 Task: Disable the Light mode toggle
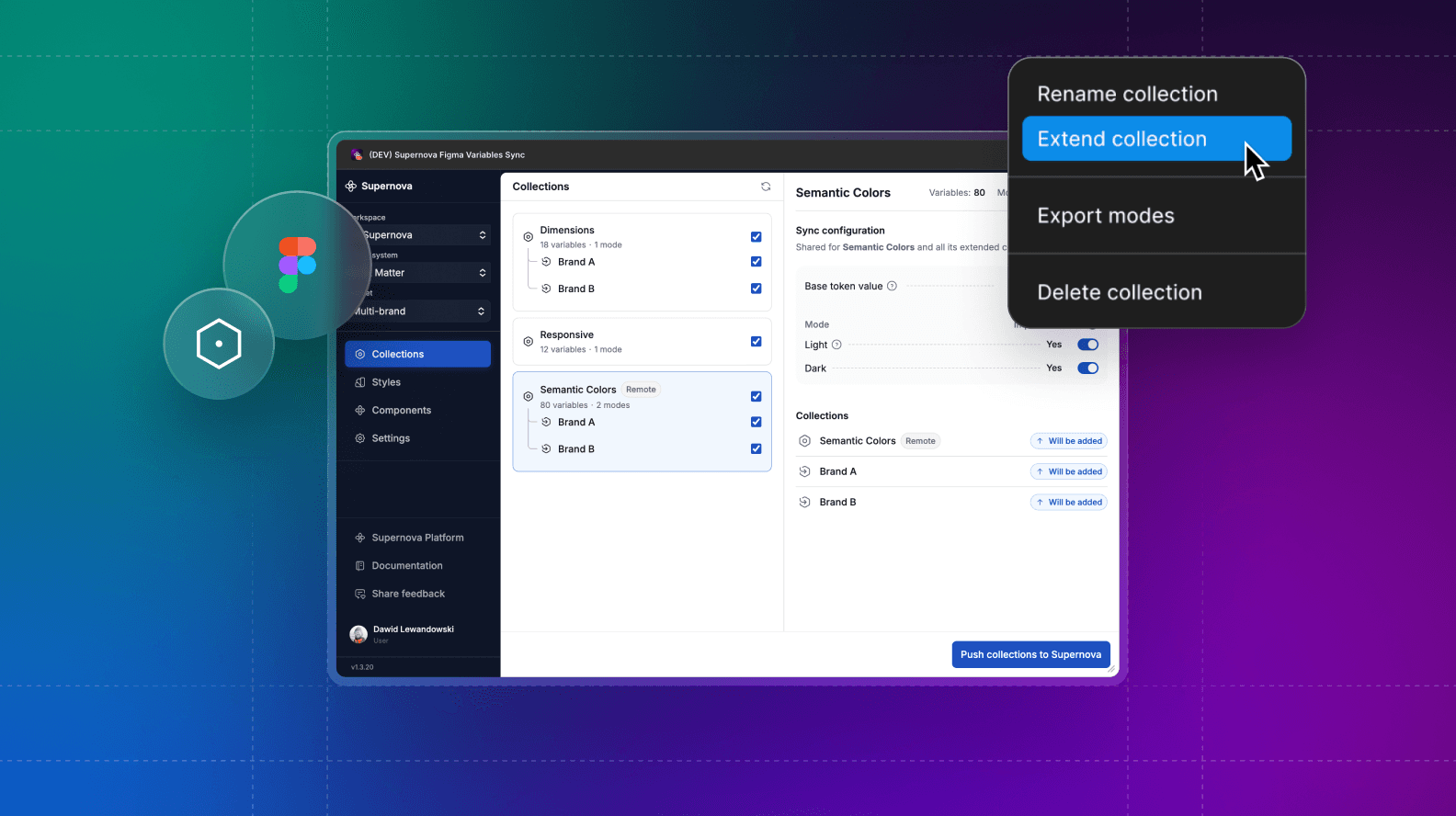pyautogui.click(x=1087, y=346)
